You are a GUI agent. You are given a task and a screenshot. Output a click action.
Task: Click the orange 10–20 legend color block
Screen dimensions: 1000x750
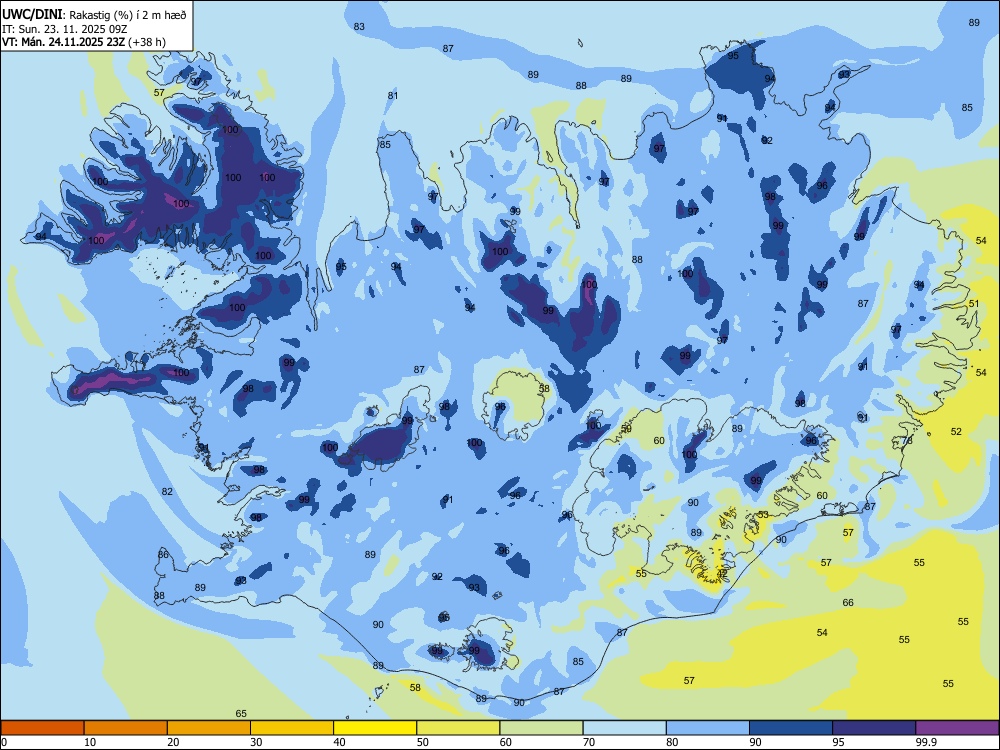coord(126,728)
